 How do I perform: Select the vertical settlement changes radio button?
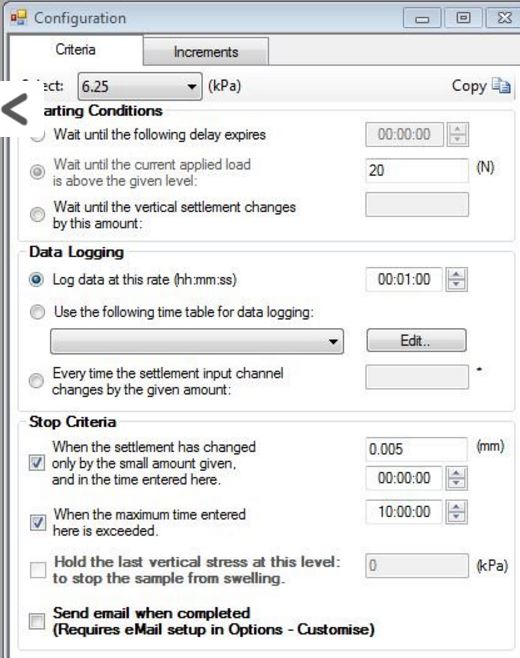click(x=37, y=214)
